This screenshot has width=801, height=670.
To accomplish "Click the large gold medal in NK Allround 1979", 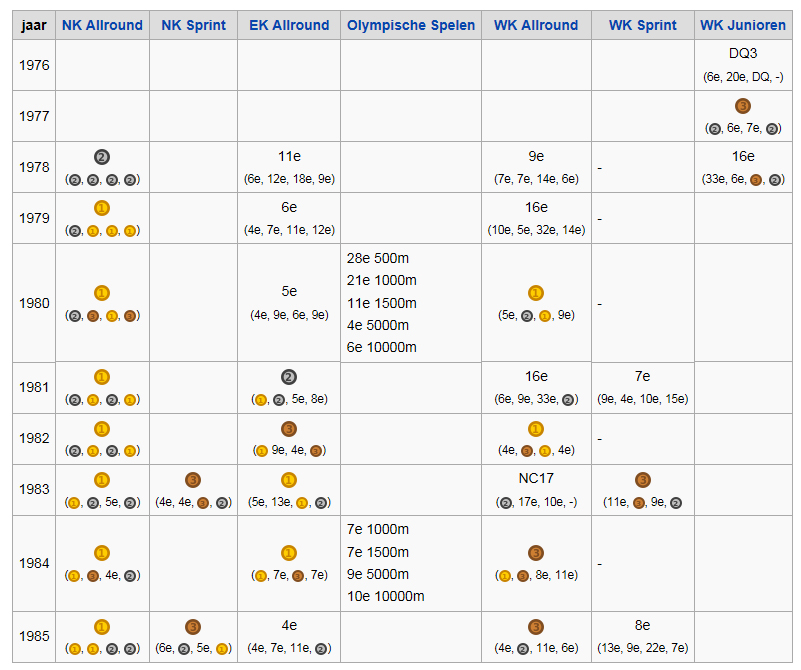I will pos(102,208).
